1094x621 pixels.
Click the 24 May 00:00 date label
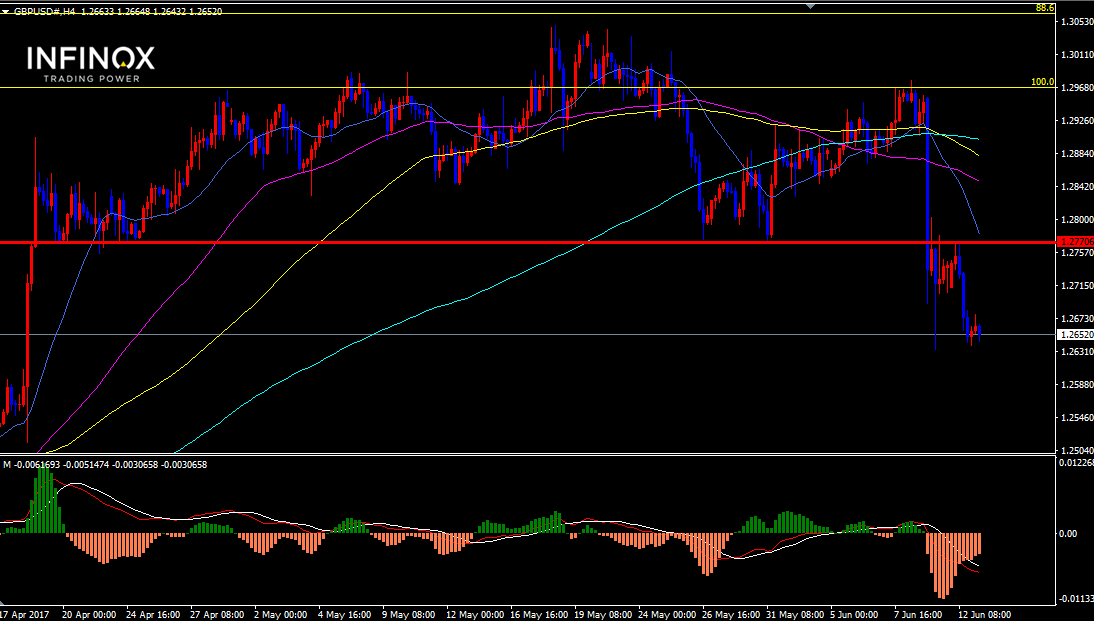(666, 615)
